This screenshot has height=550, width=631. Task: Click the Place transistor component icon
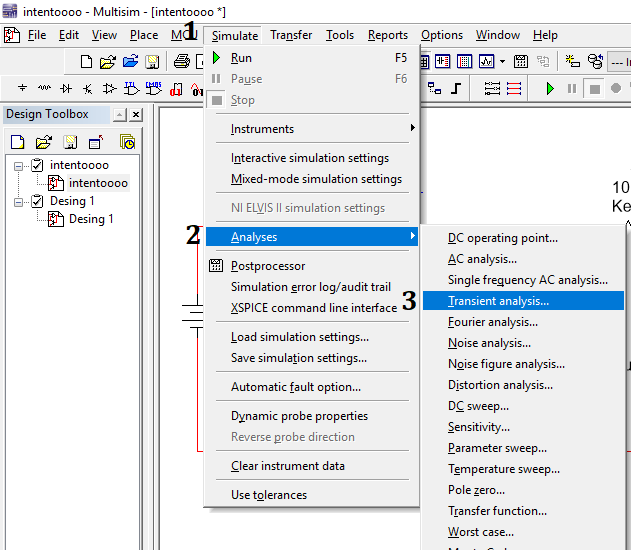(x=87, y=88)
